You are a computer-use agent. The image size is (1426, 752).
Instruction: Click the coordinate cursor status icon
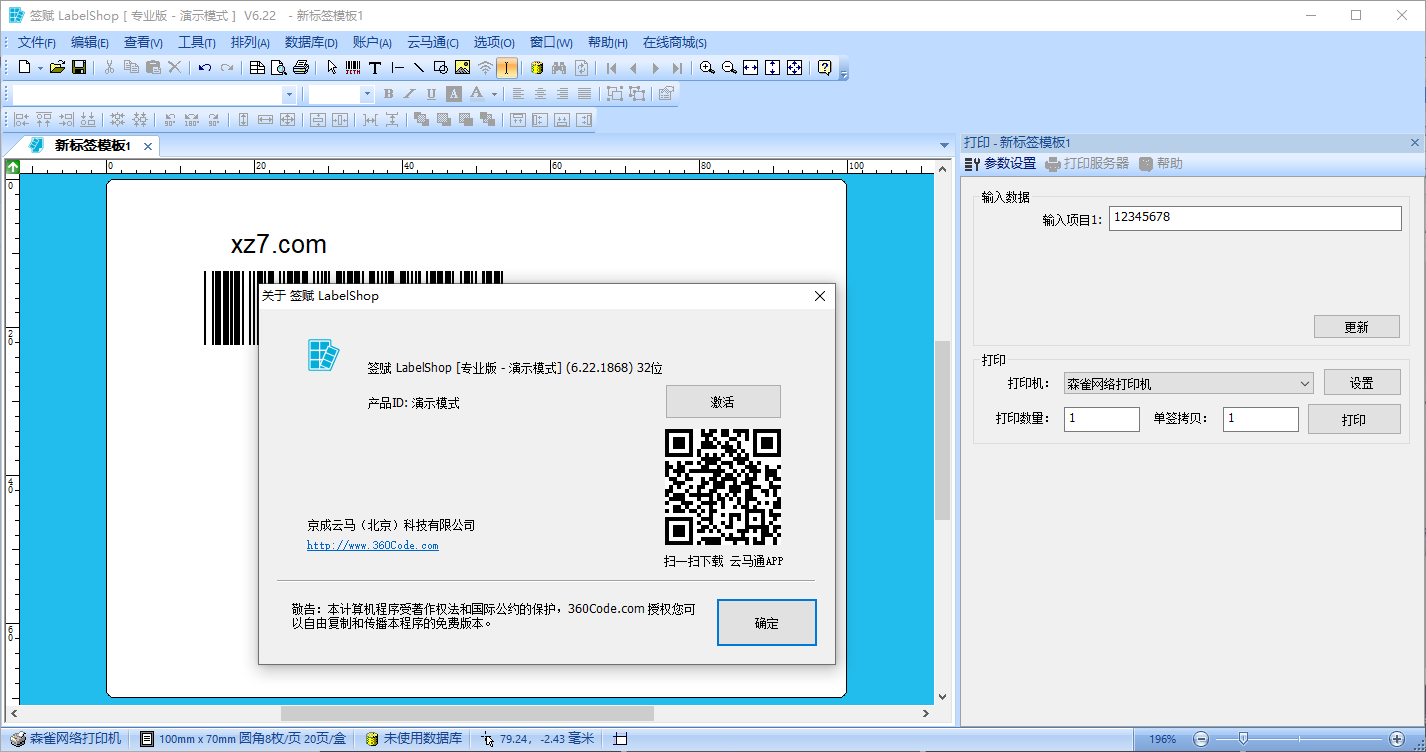click(487, 739)
